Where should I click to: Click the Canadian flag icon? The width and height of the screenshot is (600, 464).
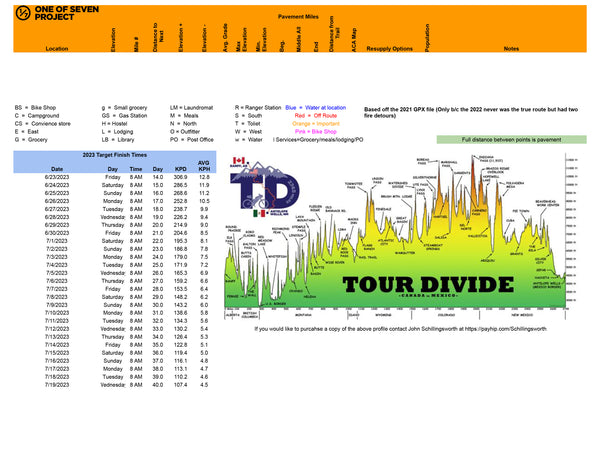(x=238, y=160)
